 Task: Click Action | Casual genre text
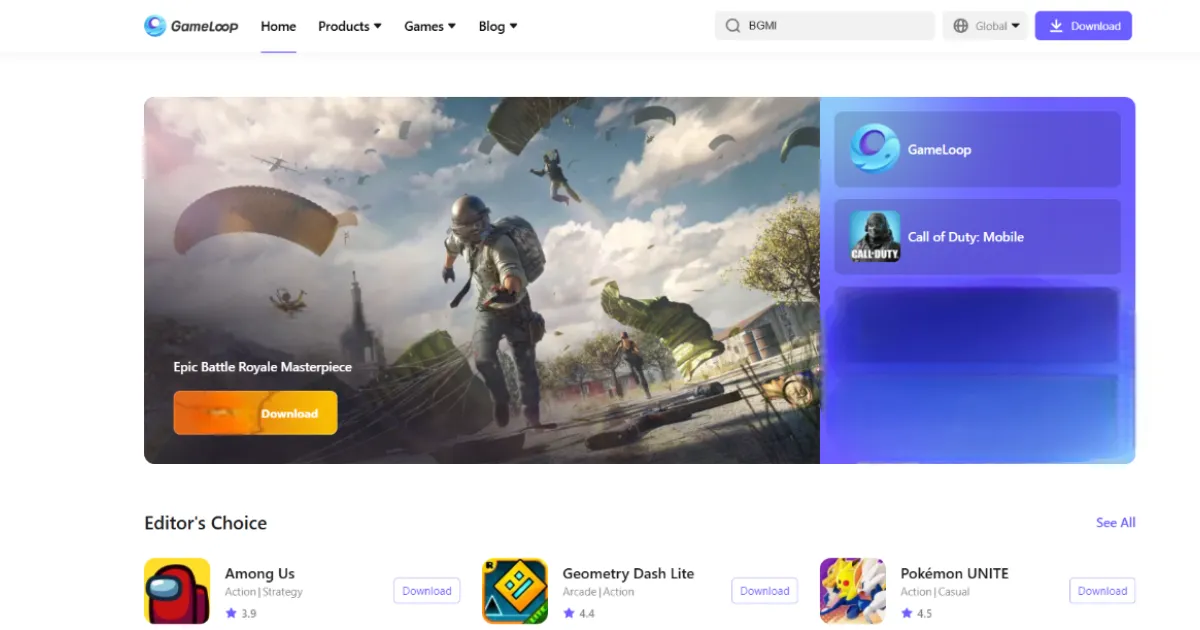tap(936, 592)
